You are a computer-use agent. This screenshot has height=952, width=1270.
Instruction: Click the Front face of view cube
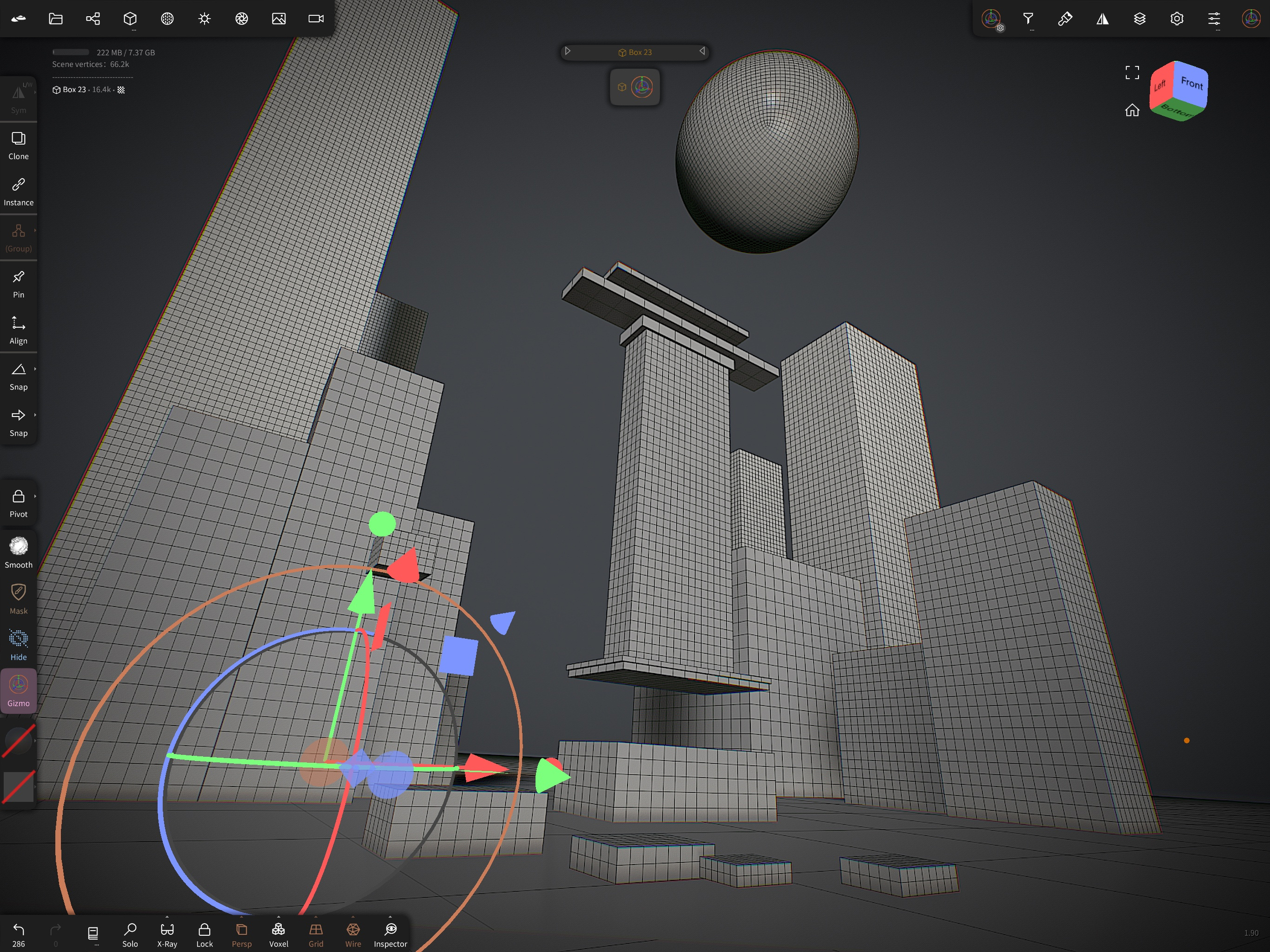(1191, 84)
